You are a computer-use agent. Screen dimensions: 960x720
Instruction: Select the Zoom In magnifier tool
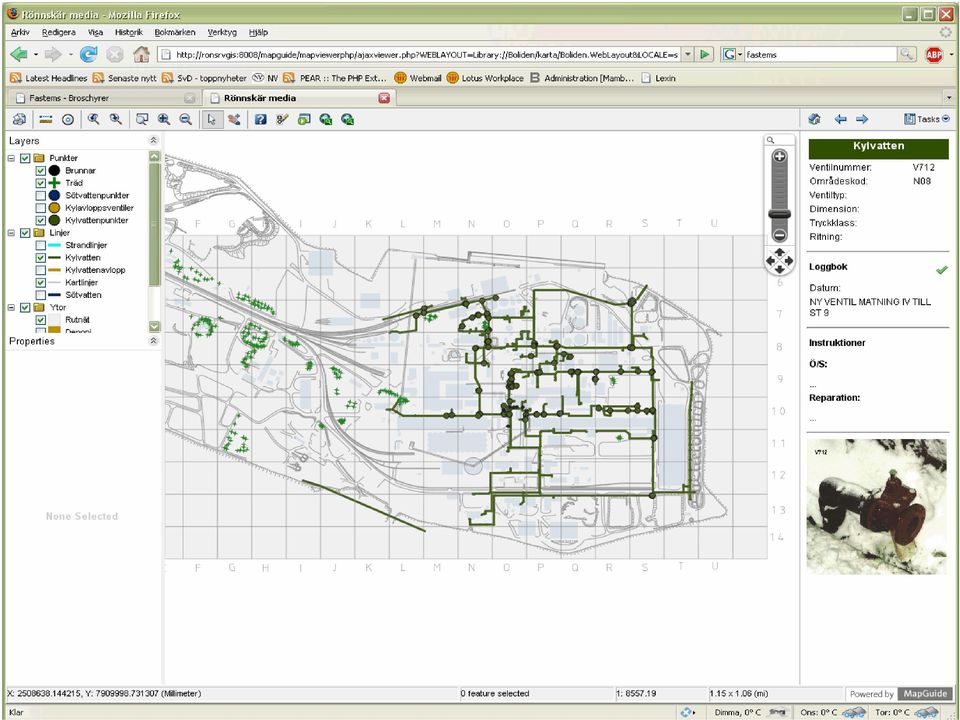pyautogui.click(x=163, y=119)
